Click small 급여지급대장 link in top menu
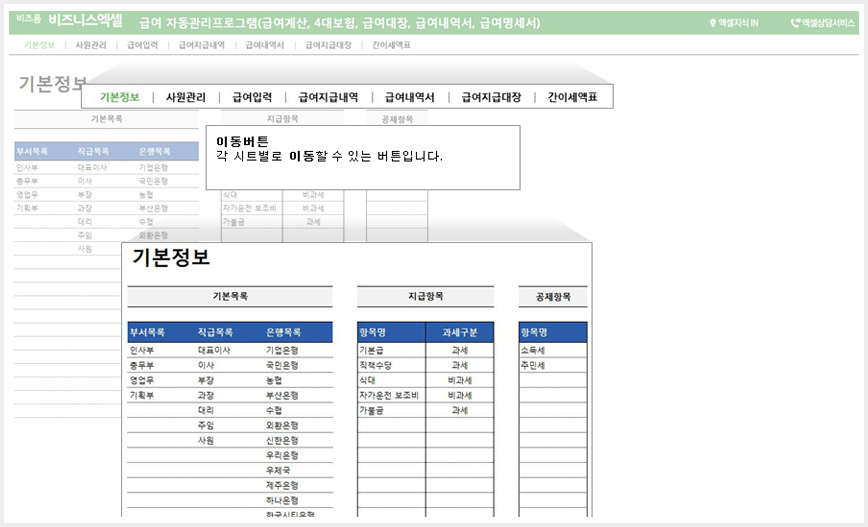Image resolution: width=868 pixels, height=527 pixels. pyautogui.click(x=328, y=45)
